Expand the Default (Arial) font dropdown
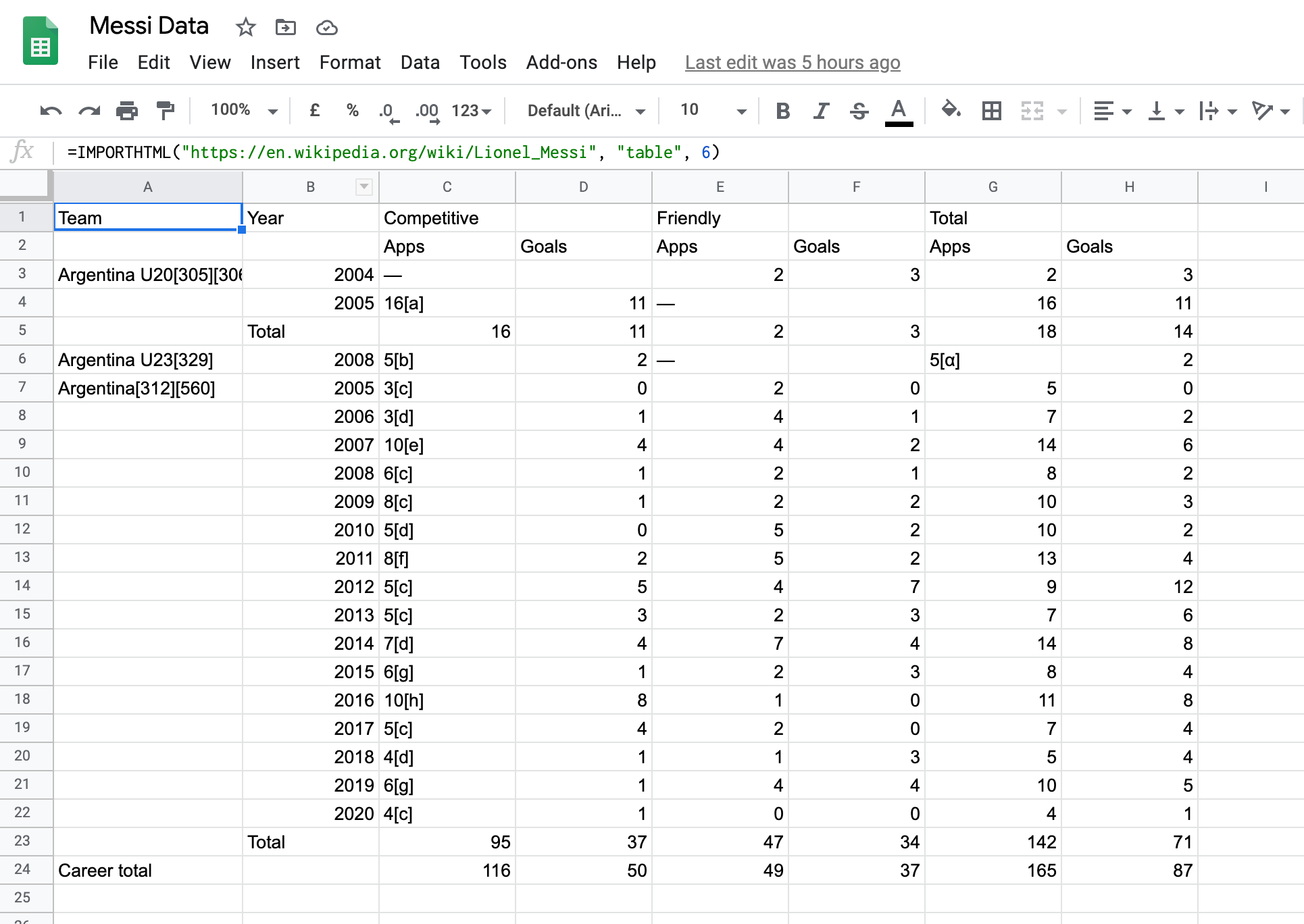Screen dimensions: 1304x924 coord(585,111)
